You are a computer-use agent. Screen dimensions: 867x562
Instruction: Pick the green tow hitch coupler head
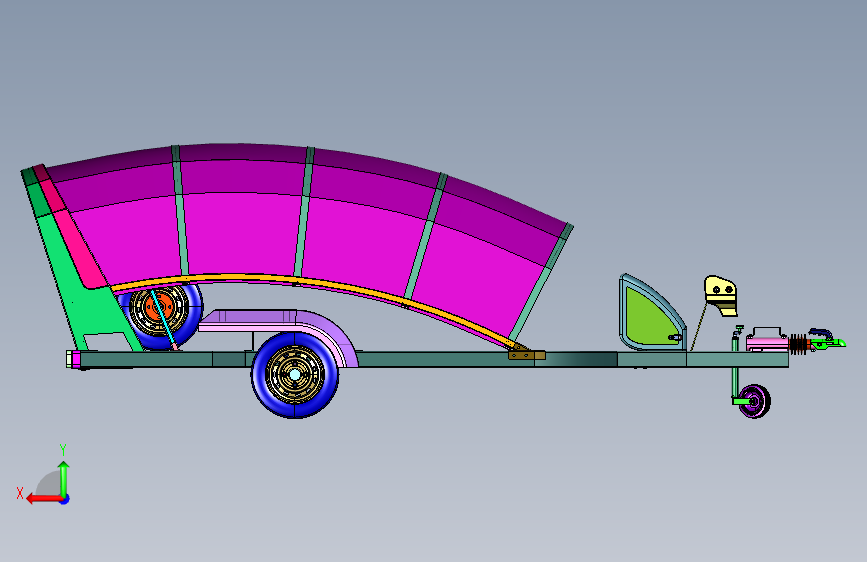click(x=828, y=343)
